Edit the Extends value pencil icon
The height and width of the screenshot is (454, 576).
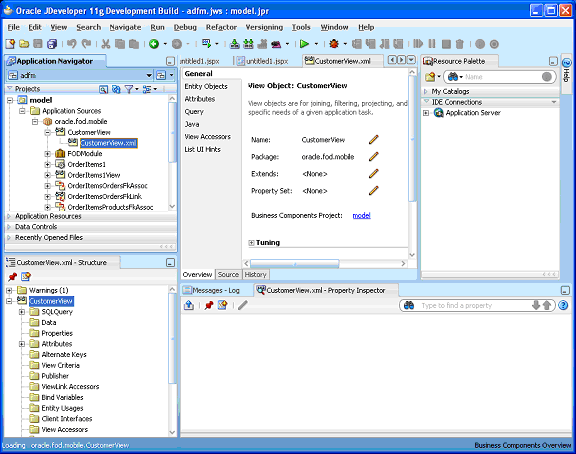point(374,173)
